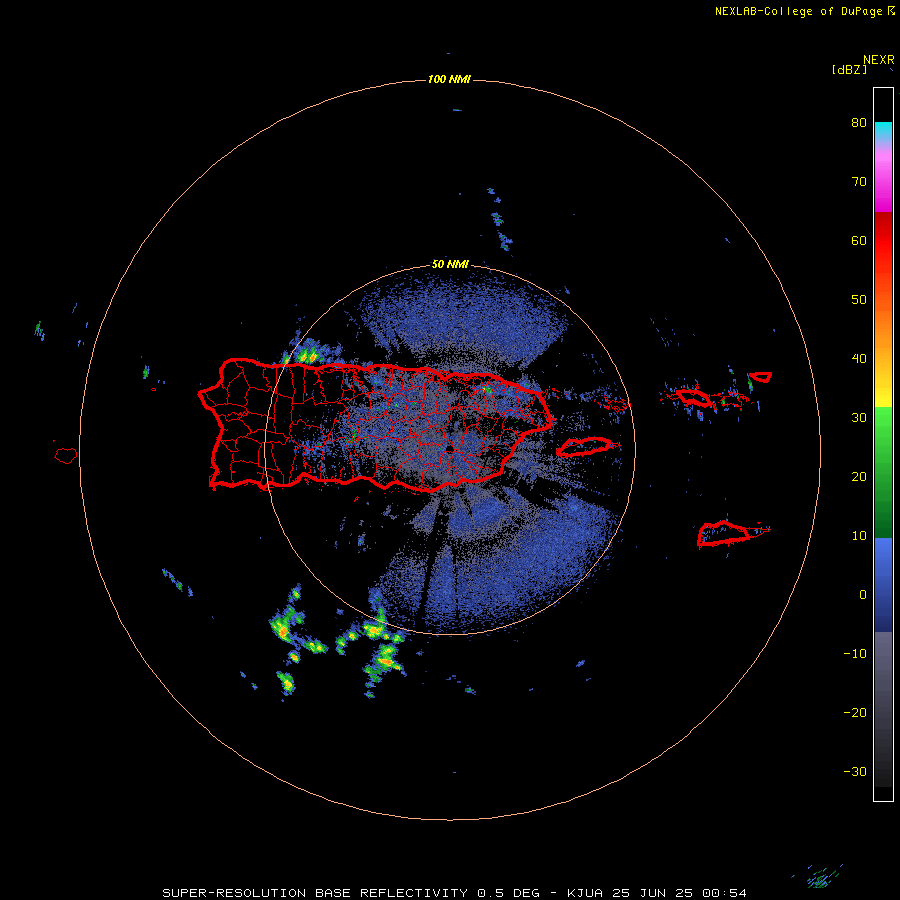This screenshot has height=900, width=900.
Task: Click the NEXR label above the color scale
Action: click(x=878, y=59)
